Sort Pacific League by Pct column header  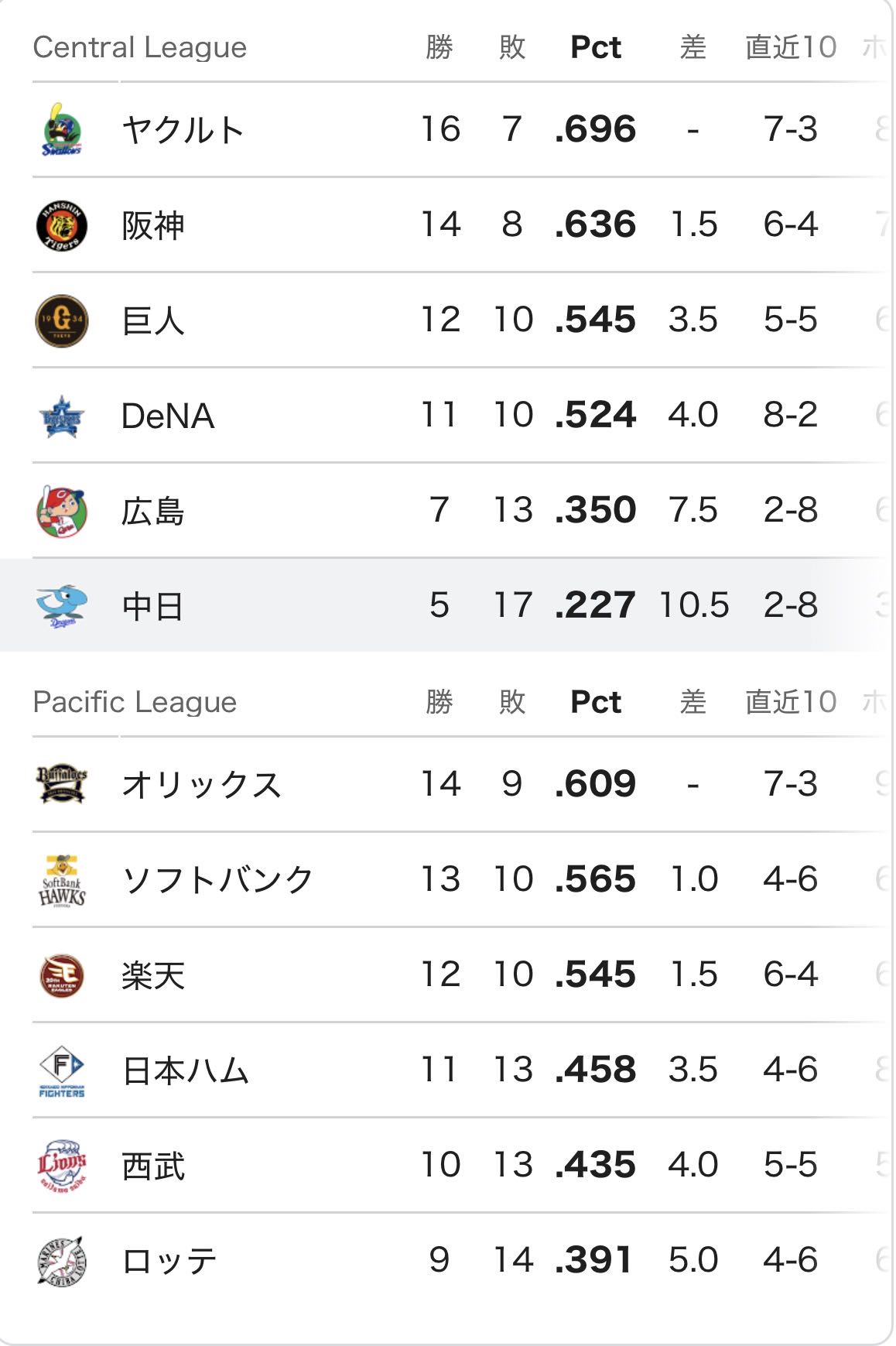pyautogui.click(x=595, y=702)
